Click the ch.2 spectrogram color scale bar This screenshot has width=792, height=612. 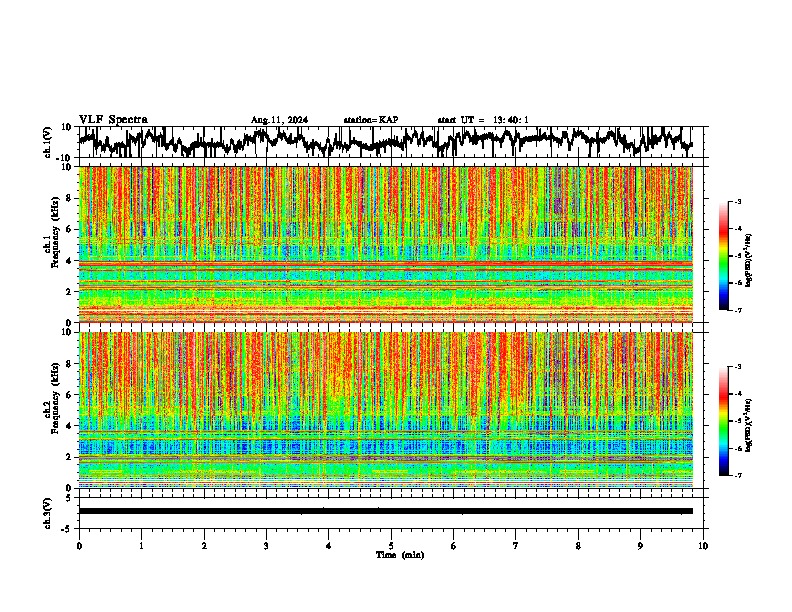[x=723, y=421]
